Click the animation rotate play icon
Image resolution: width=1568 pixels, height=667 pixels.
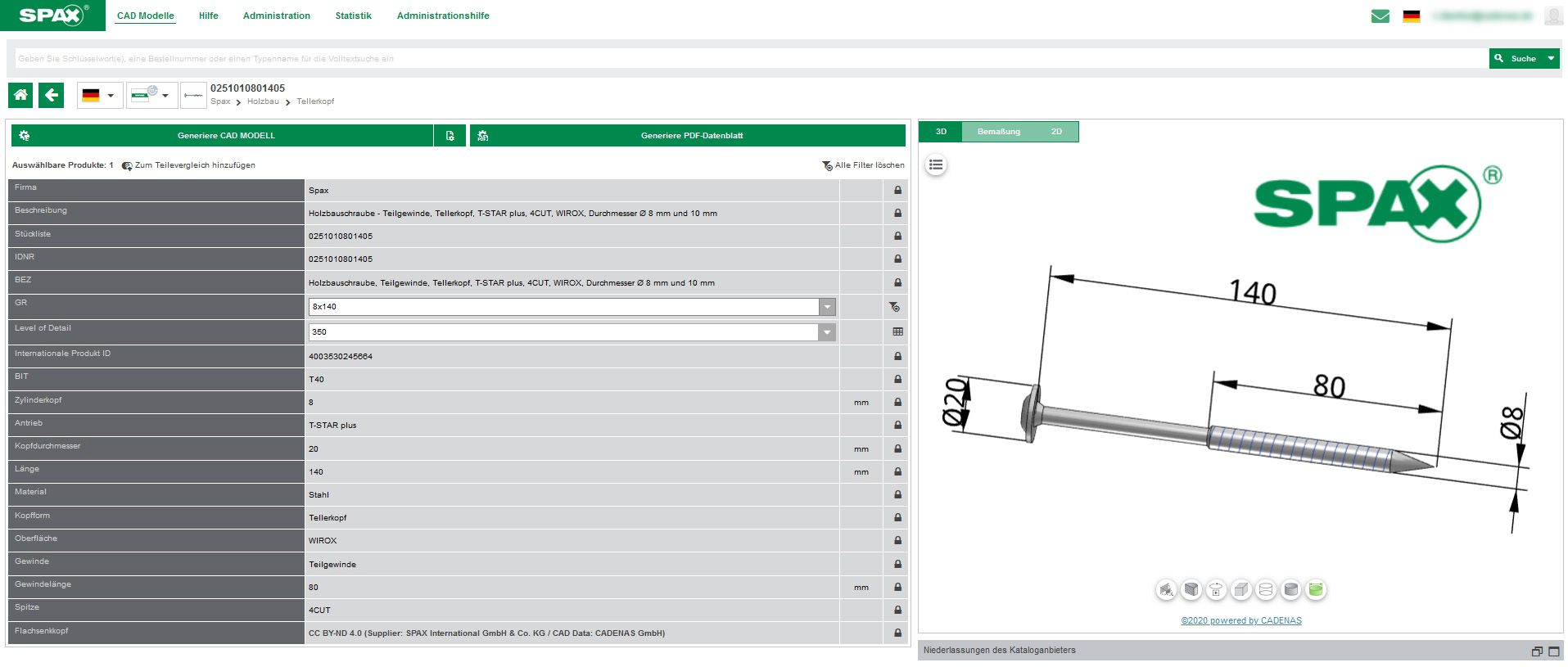click(1216, 589)
